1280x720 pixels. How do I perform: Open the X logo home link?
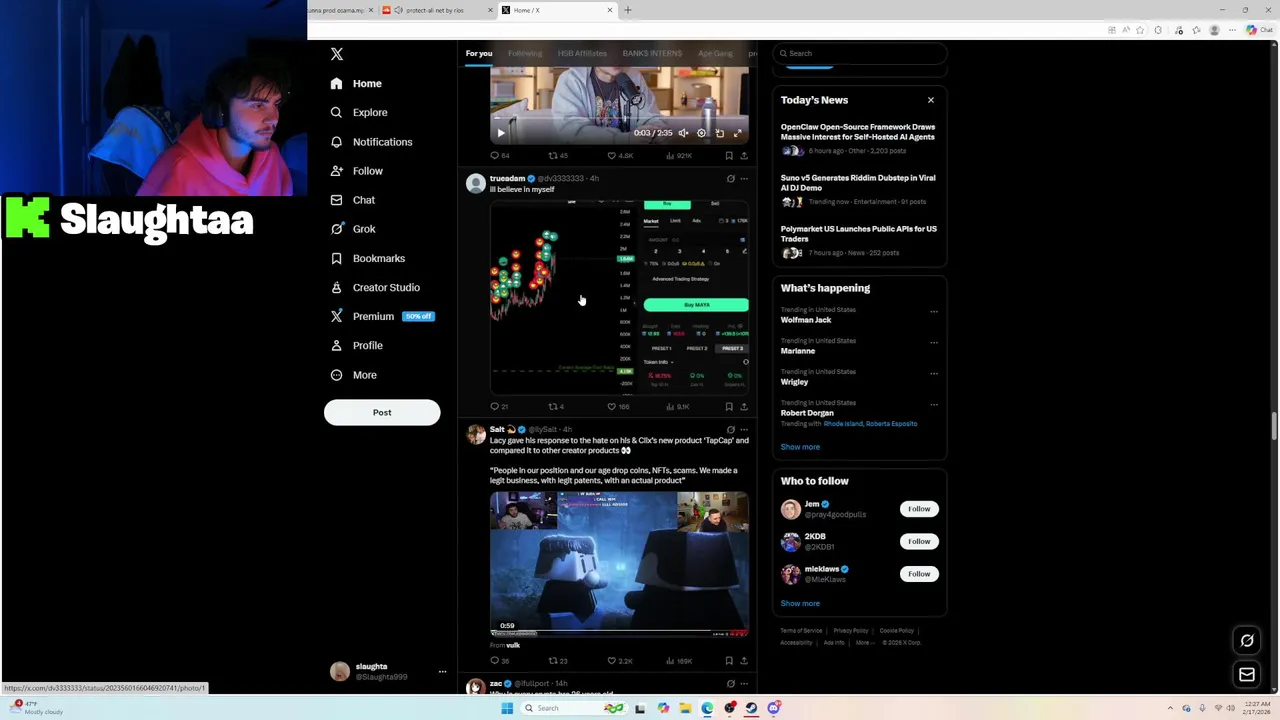tap(337, 54)
